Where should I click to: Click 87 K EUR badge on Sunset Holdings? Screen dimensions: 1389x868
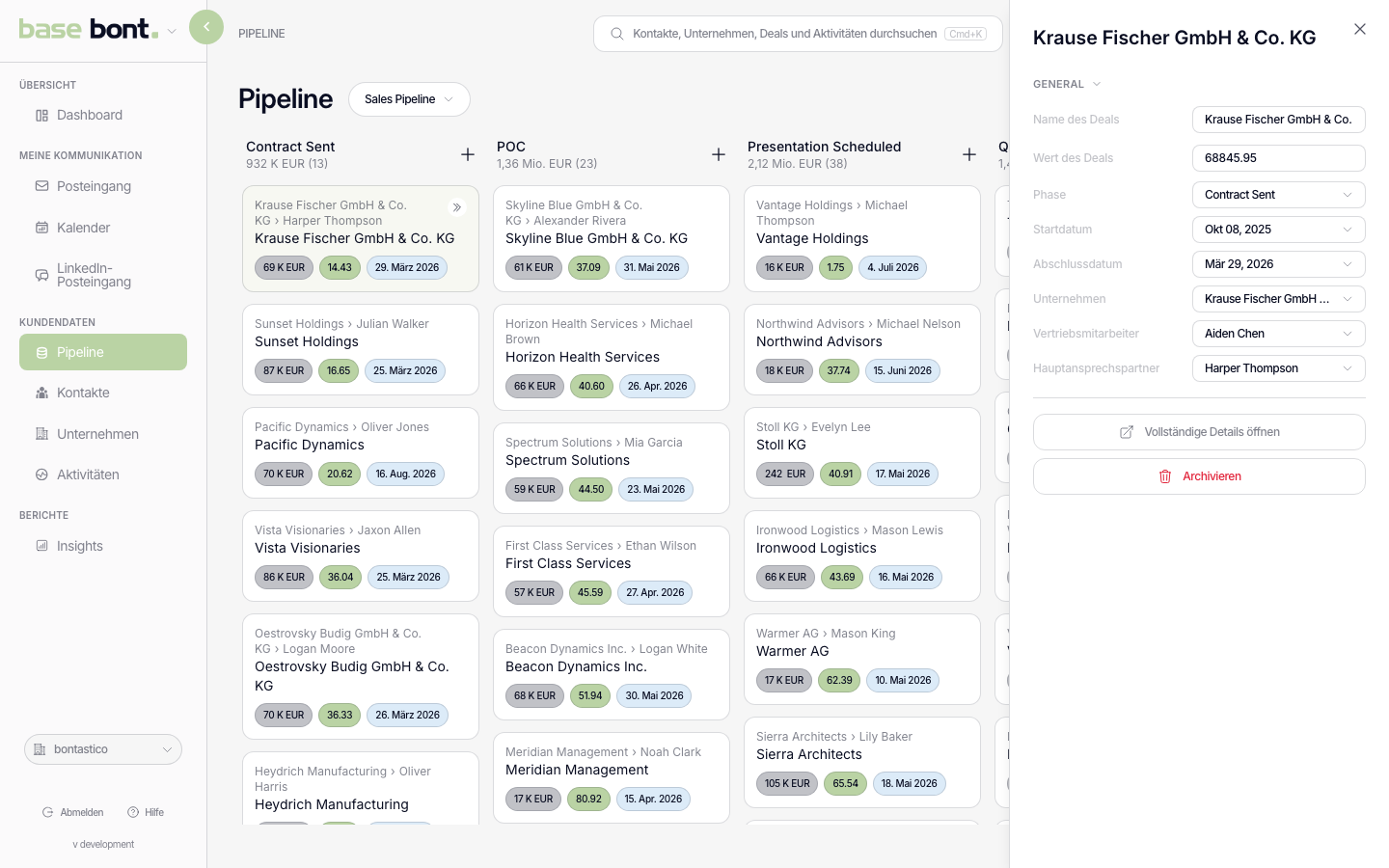284,370
